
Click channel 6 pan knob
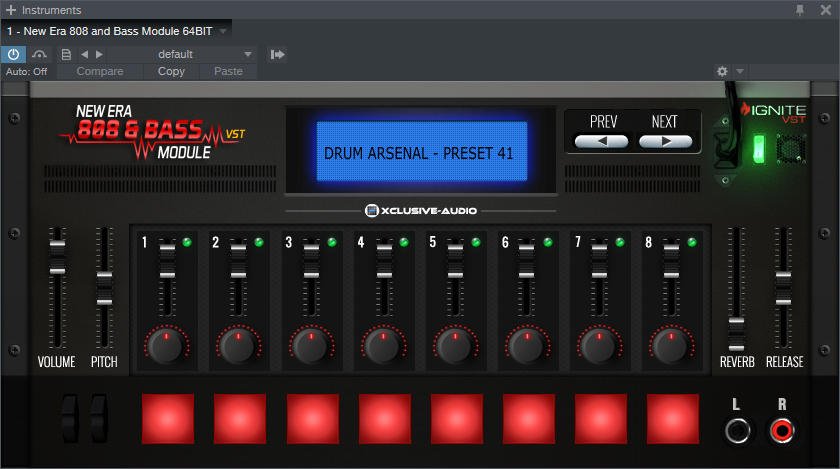click(x=527, y=345)
